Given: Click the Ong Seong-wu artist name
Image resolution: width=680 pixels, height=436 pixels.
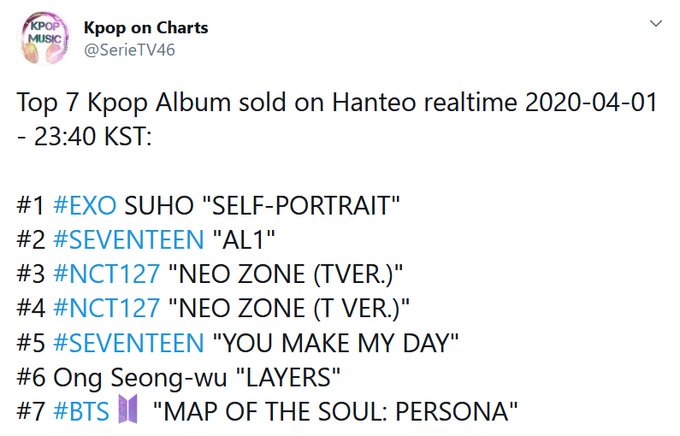Looking at the screenshot, I should tap(140, 378).
